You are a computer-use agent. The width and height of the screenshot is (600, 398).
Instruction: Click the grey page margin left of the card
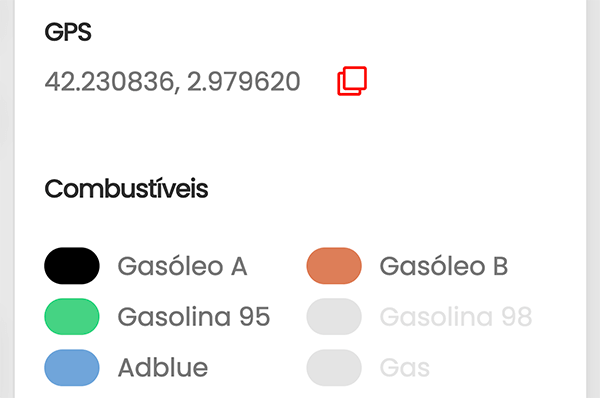tap(7, 199)
